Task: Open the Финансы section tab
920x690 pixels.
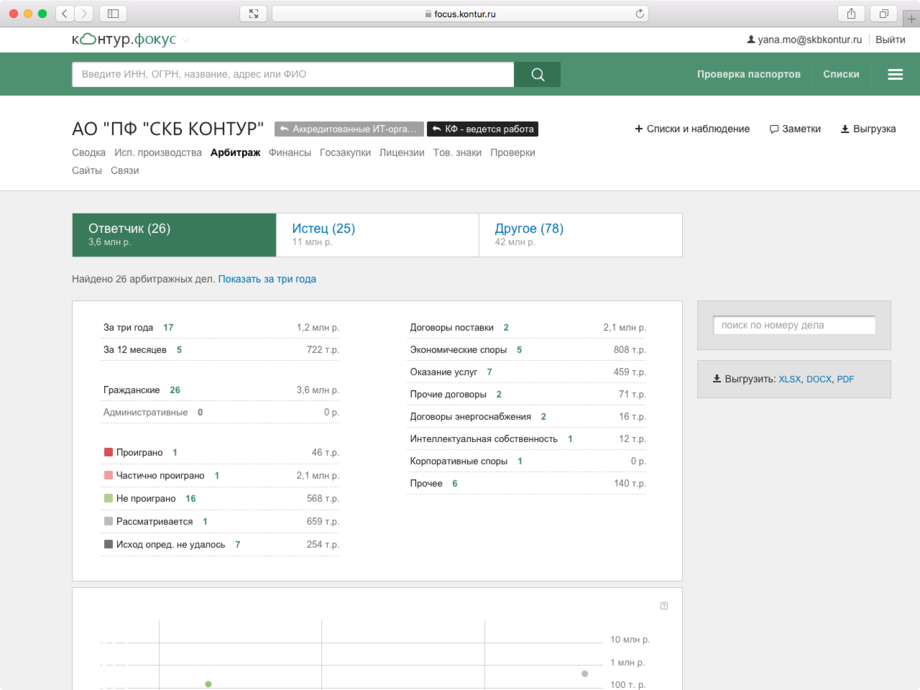Action: (290, 153)
